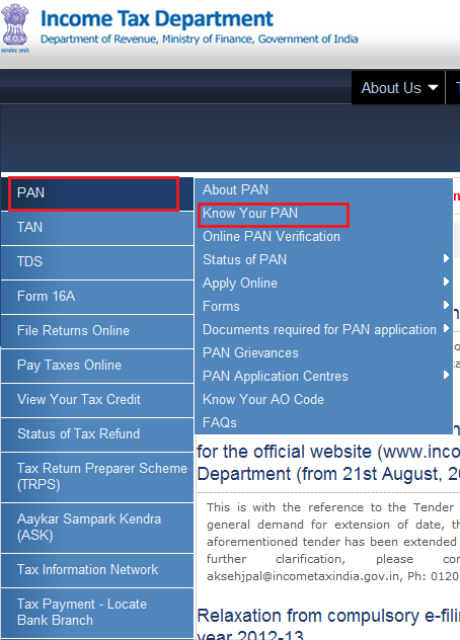Select Apply Online submenu entry

240,283
